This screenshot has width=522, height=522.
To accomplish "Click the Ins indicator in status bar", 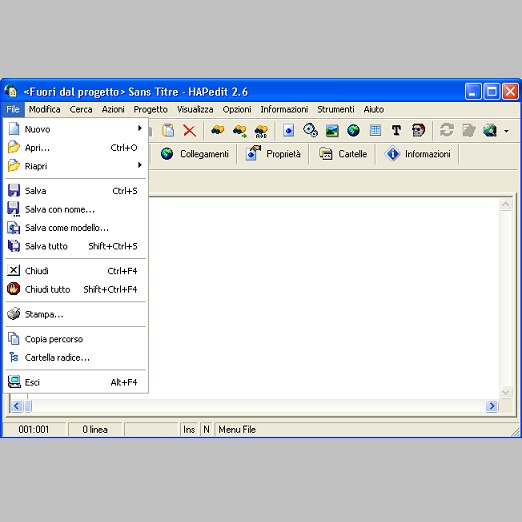I will (x=189, y=429).
